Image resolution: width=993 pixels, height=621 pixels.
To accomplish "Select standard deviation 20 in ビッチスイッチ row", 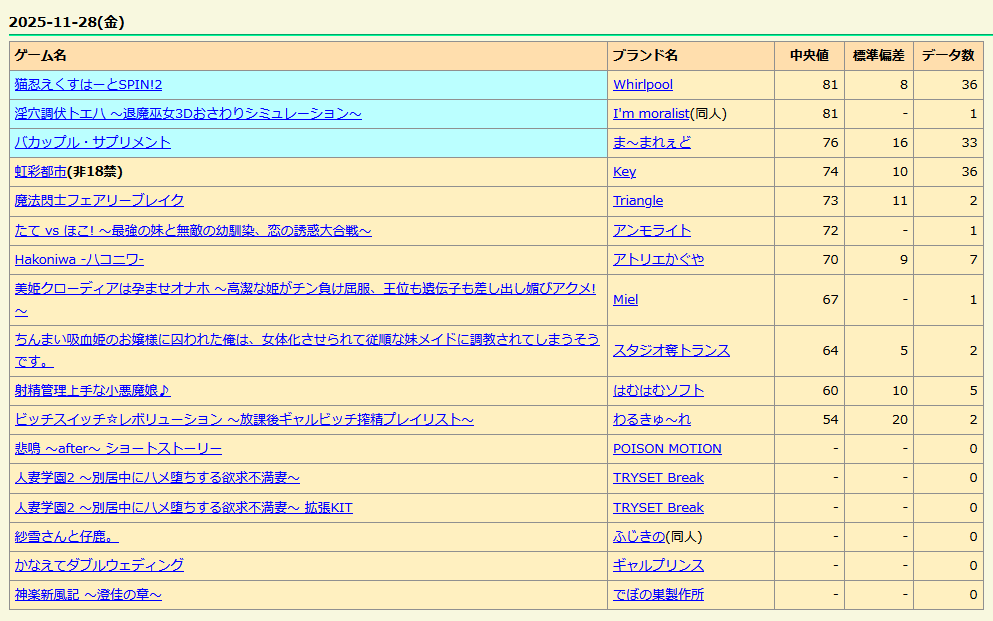I will (x=900, y=419).
